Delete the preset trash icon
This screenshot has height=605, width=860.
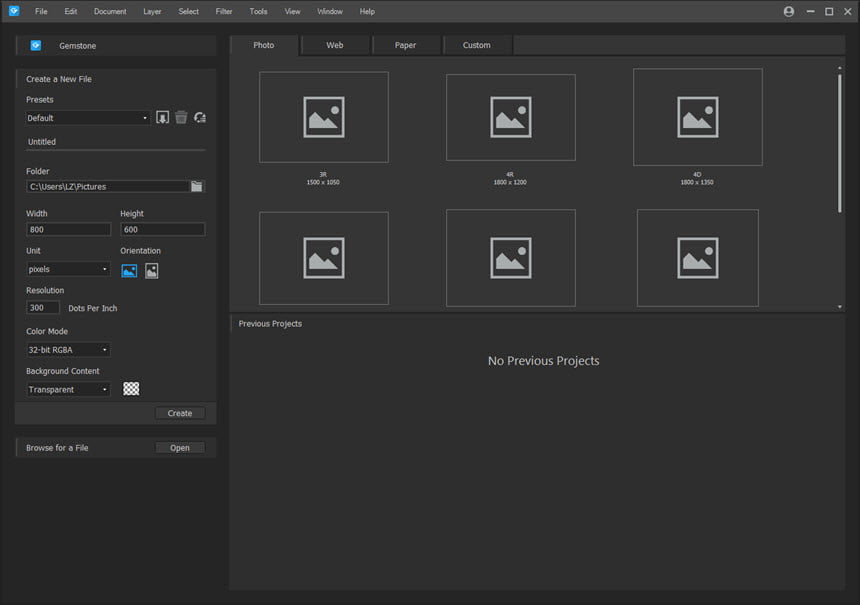[x=181, y=117]
